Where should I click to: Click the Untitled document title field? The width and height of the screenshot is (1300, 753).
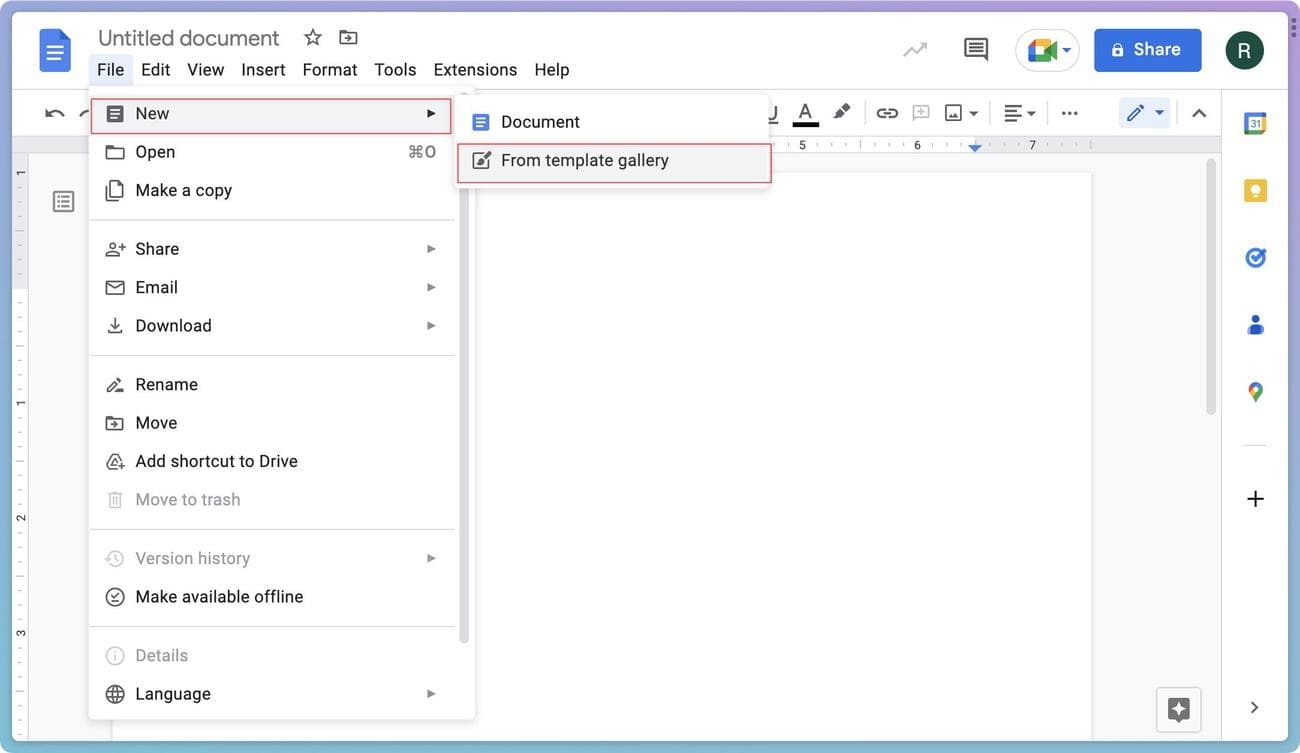(188, 38)
